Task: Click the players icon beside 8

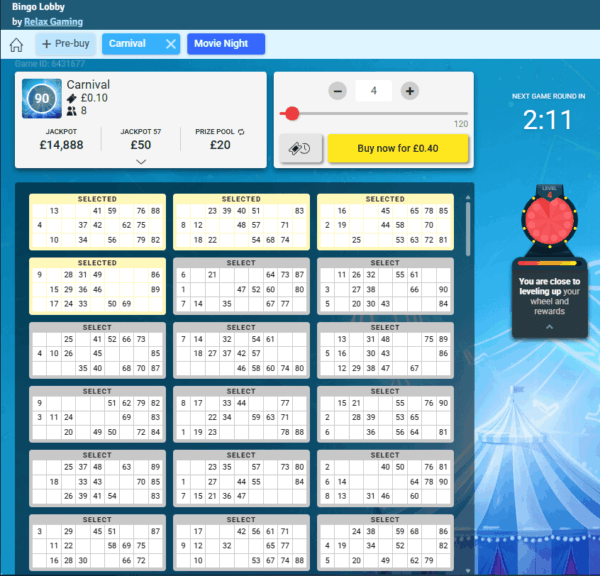Action: pos(72,111)
